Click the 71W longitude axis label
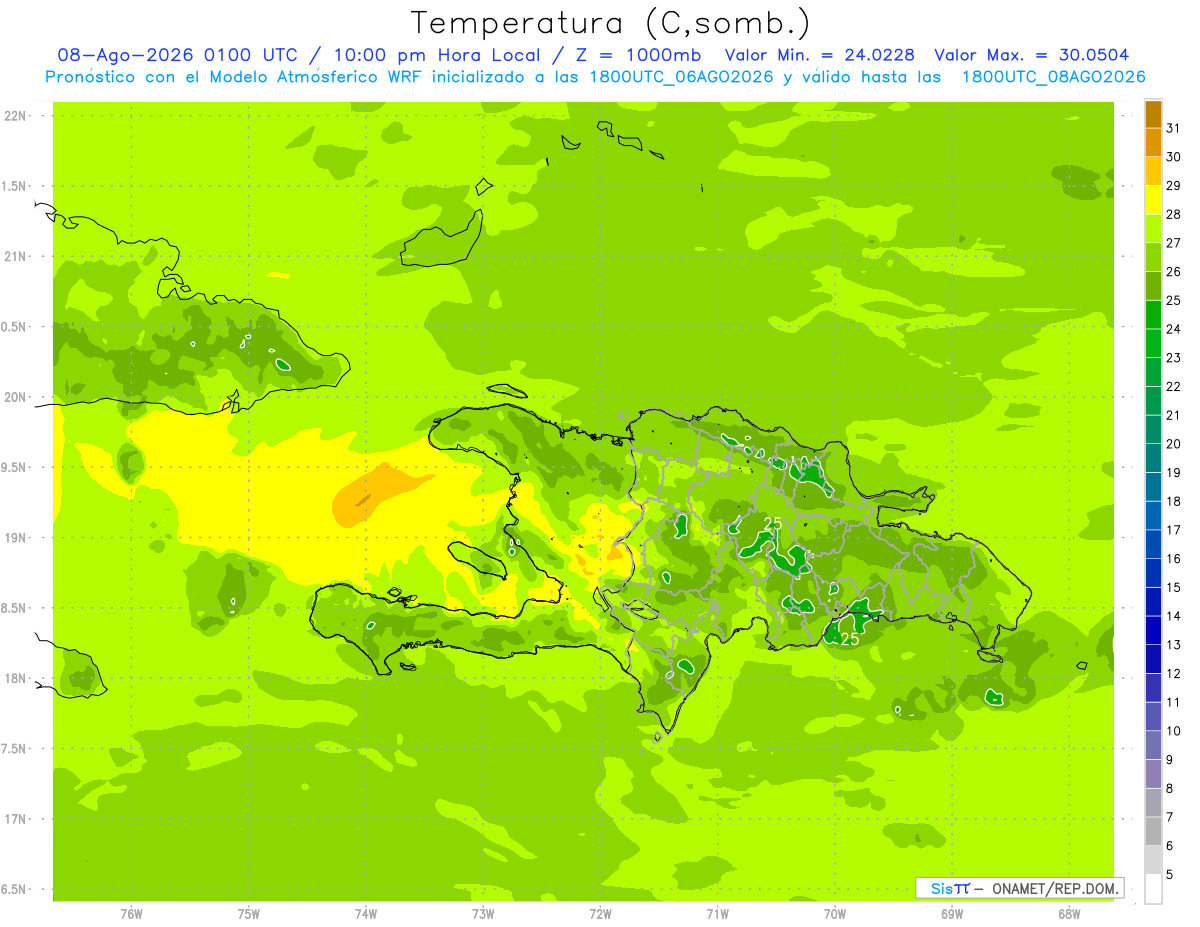This screenshot has width=1200, height=927. coord(717,912)
